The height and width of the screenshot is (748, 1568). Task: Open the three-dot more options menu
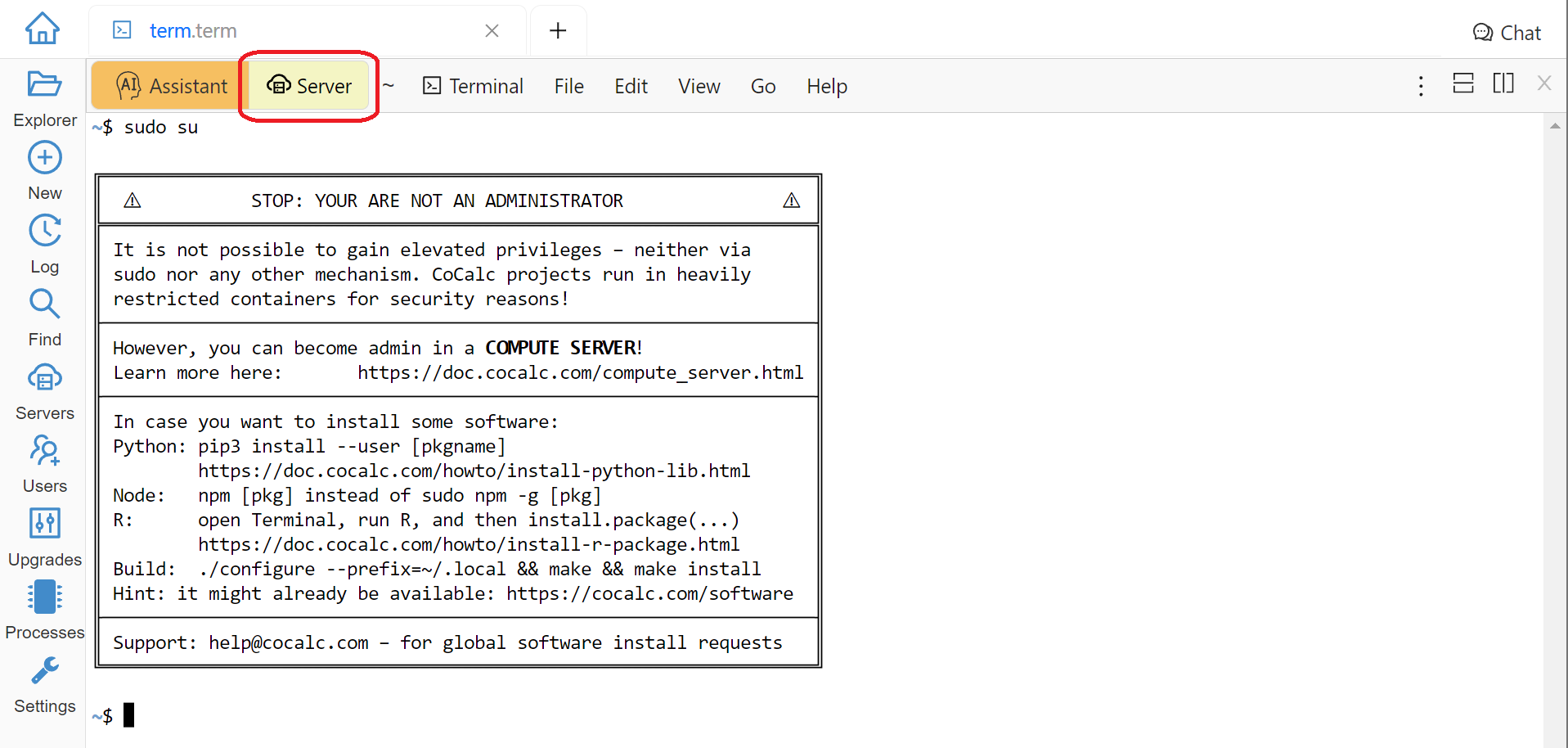tap(1421, 86)
